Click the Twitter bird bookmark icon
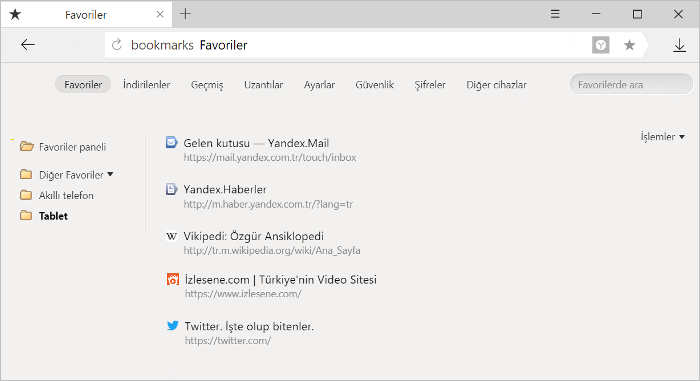This screenshot has width=700, height=381. pyautogui.click(x=172, y=326)
